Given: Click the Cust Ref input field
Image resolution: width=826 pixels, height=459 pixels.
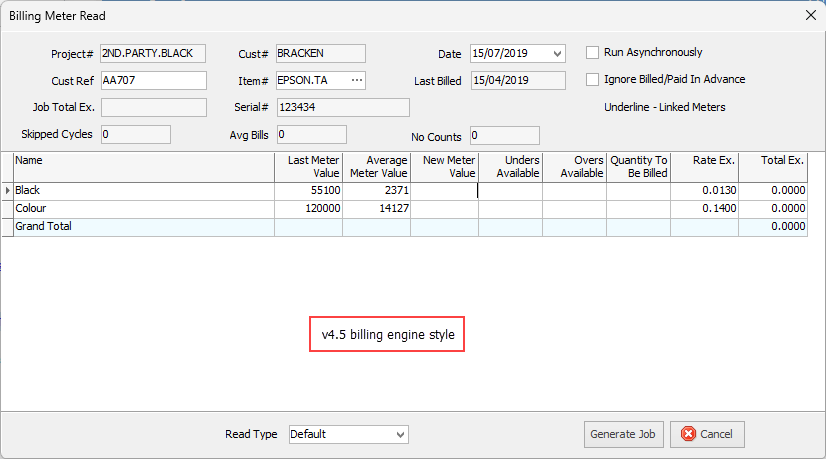Looking at the screenshot, I should [x=153, y=81].
